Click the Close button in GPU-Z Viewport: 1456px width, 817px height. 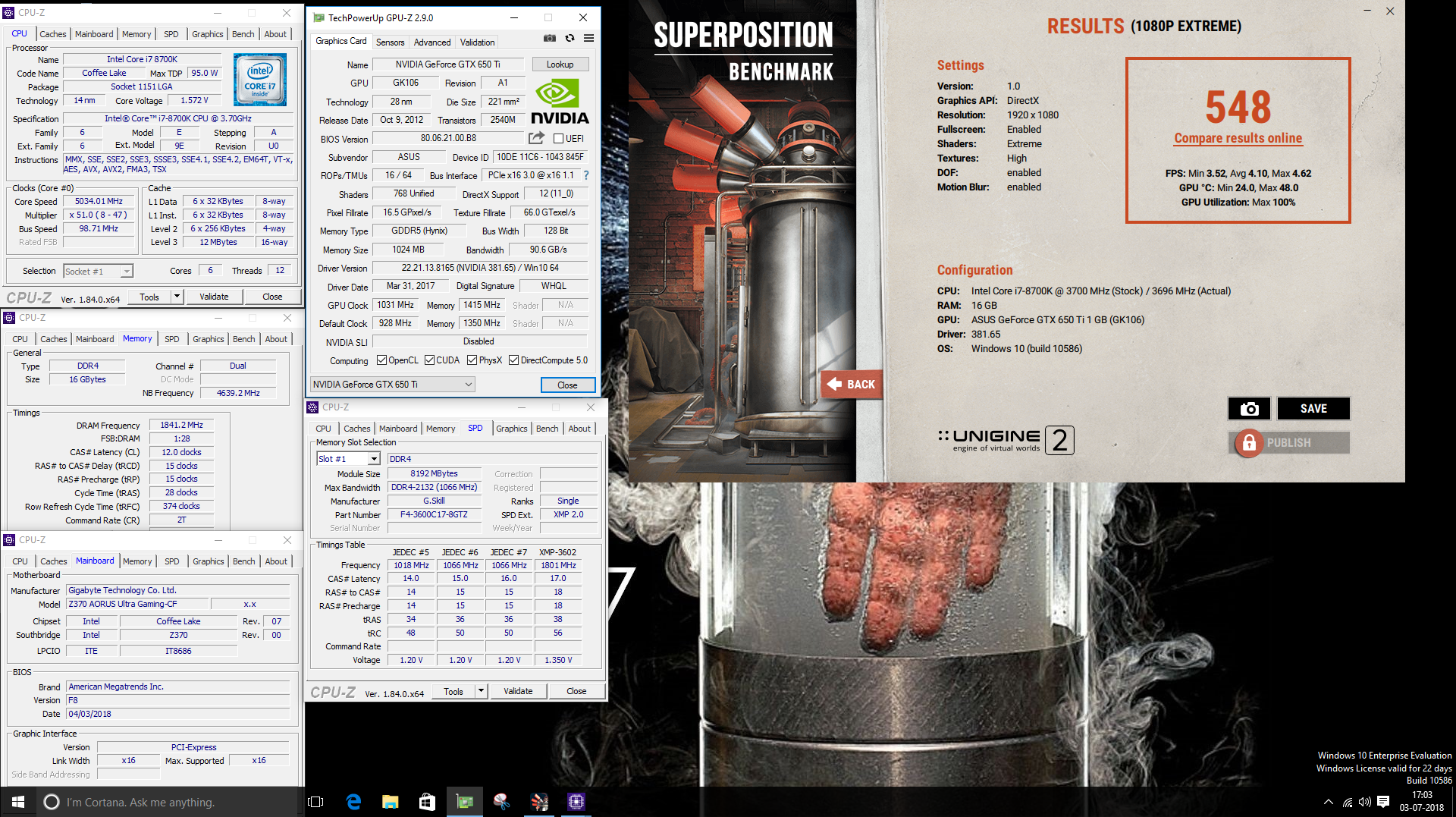(x=567, y=385)
